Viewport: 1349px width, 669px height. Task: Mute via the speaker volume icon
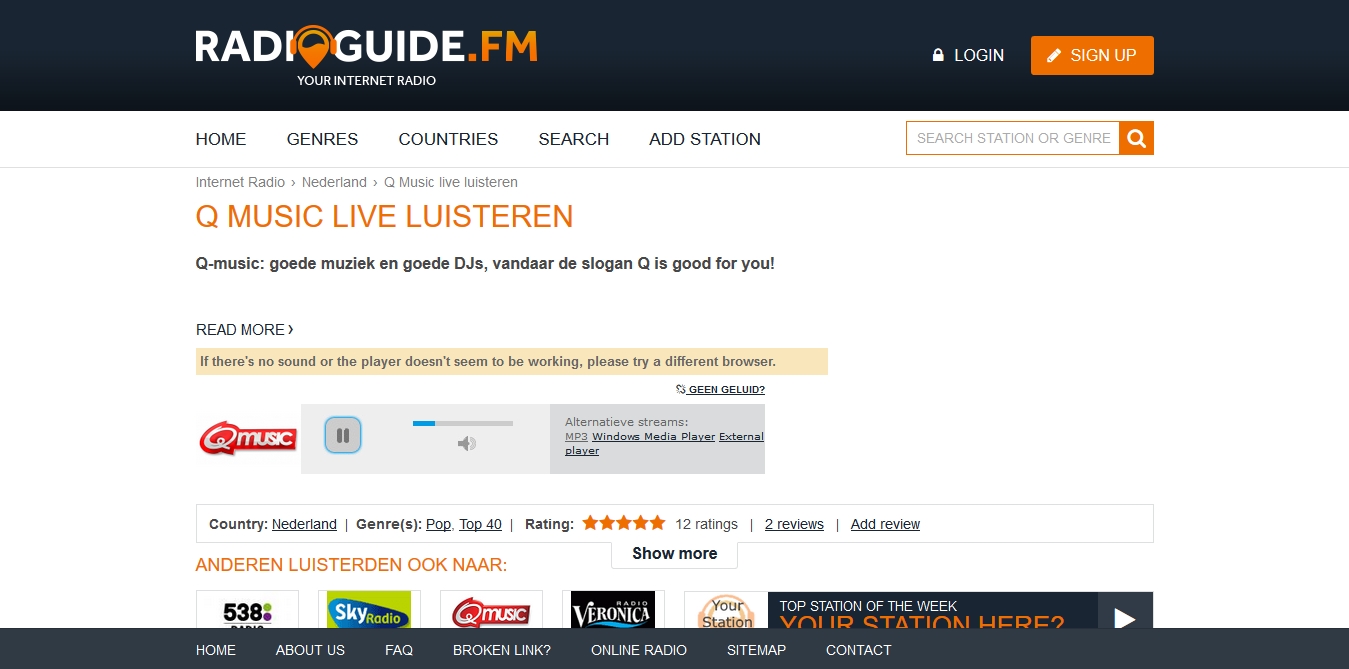466,443
